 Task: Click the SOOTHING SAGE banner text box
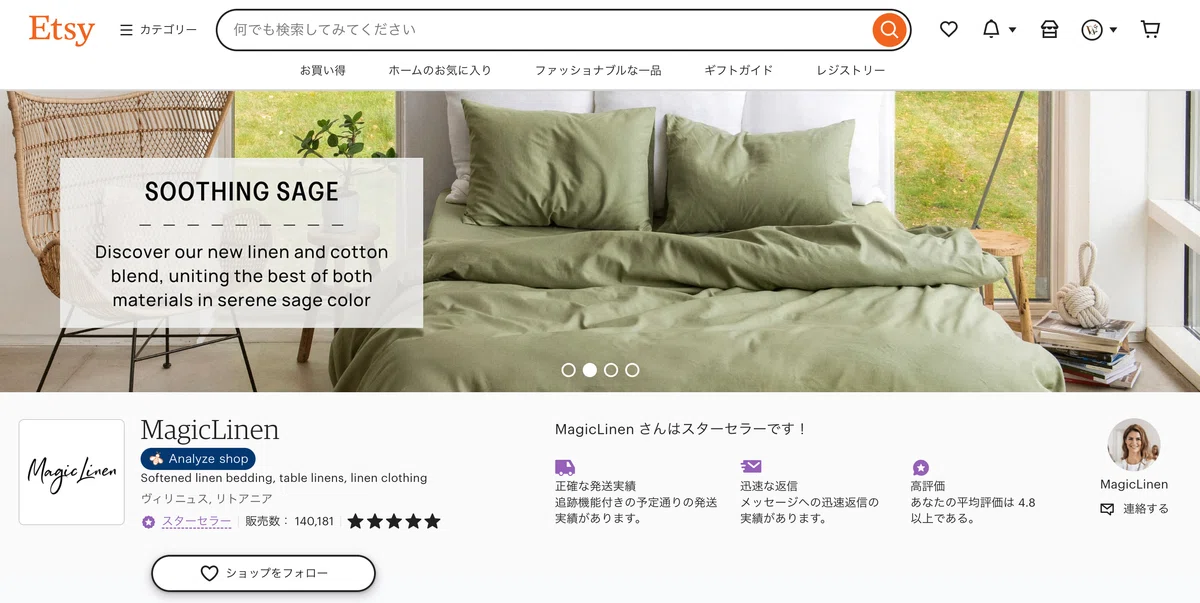point(241,243)
